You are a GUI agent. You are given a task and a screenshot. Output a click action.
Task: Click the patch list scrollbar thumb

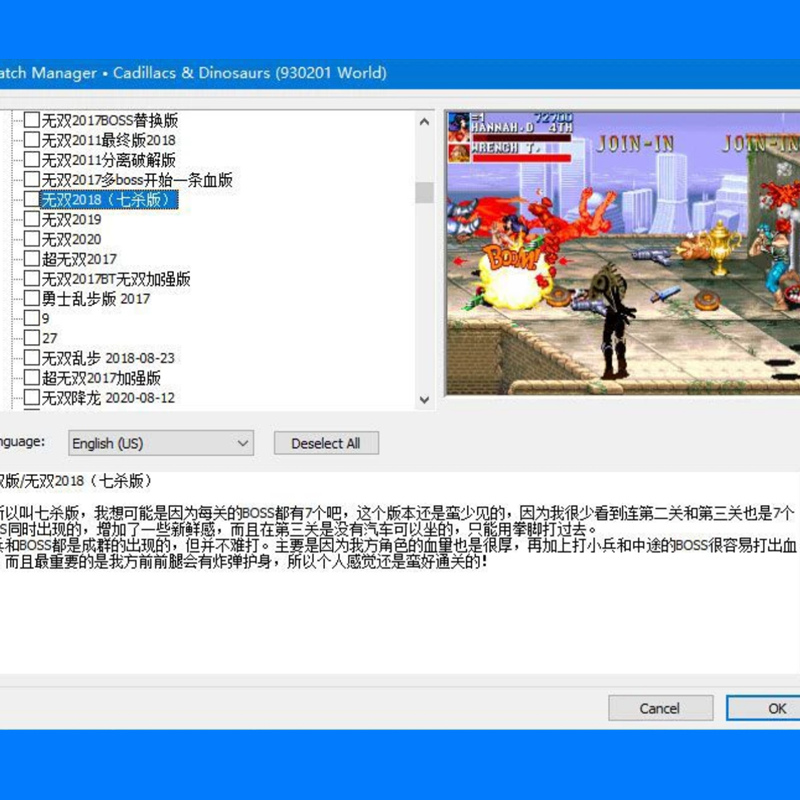424,193
